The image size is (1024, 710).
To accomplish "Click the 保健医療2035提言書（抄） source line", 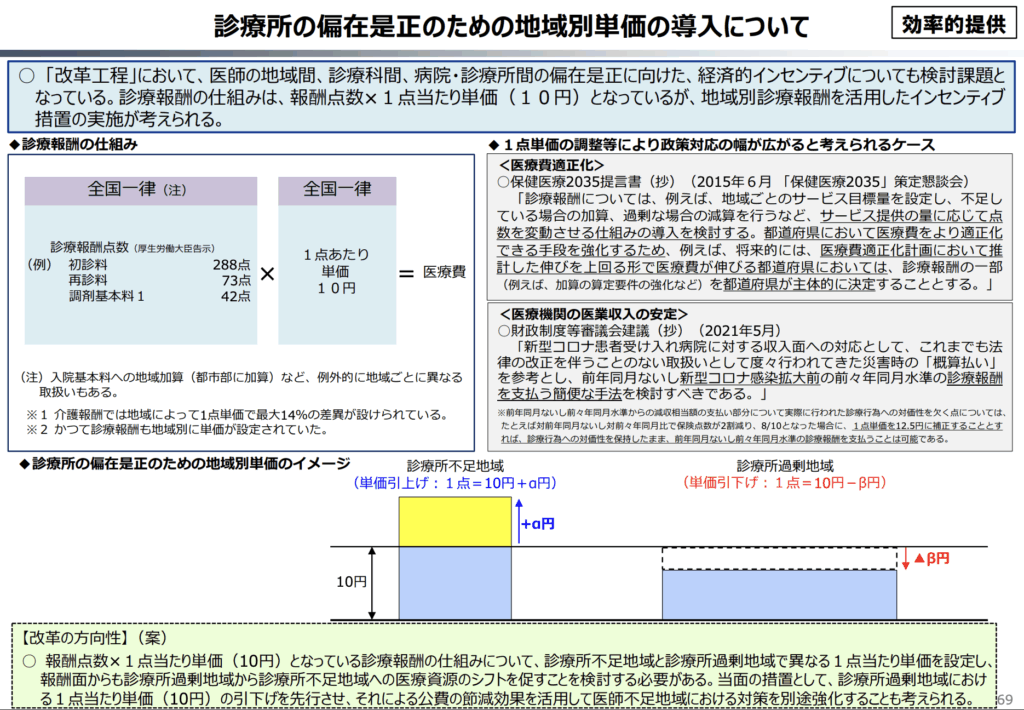I will (734, 182).
